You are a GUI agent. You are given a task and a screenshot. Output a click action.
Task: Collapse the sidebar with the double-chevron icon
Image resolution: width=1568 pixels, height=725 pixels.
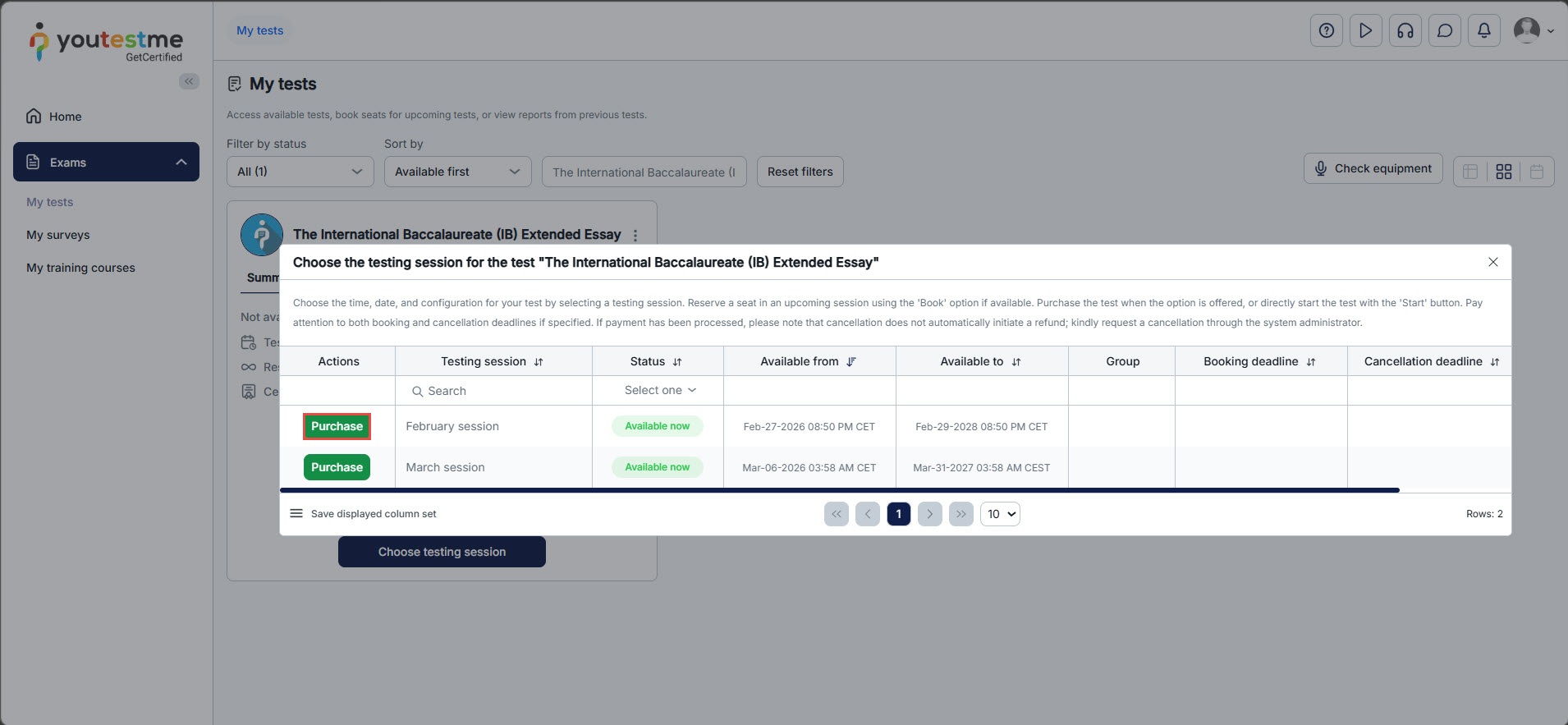coord(189,81)
